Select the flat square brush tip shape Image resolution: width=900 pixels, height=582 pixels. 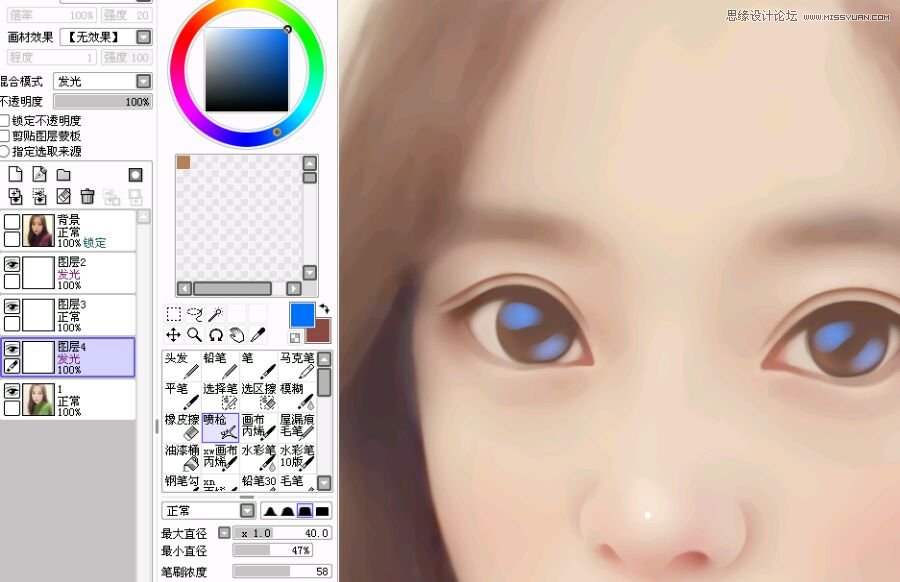(322, 511)
